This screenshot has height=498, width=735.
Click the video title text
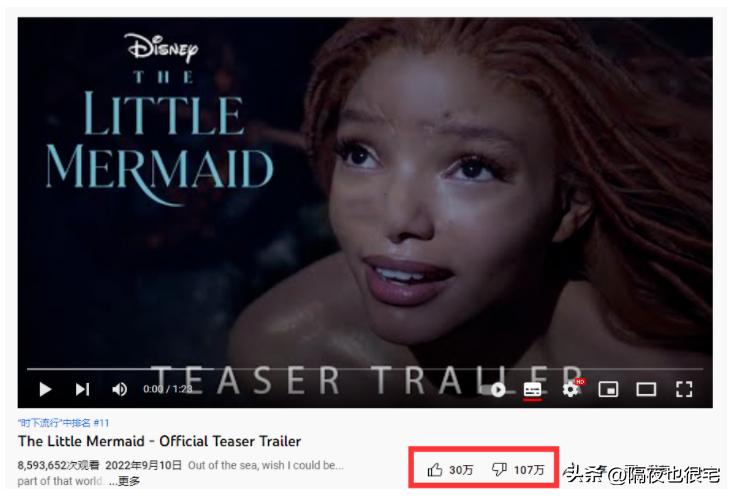159,441
